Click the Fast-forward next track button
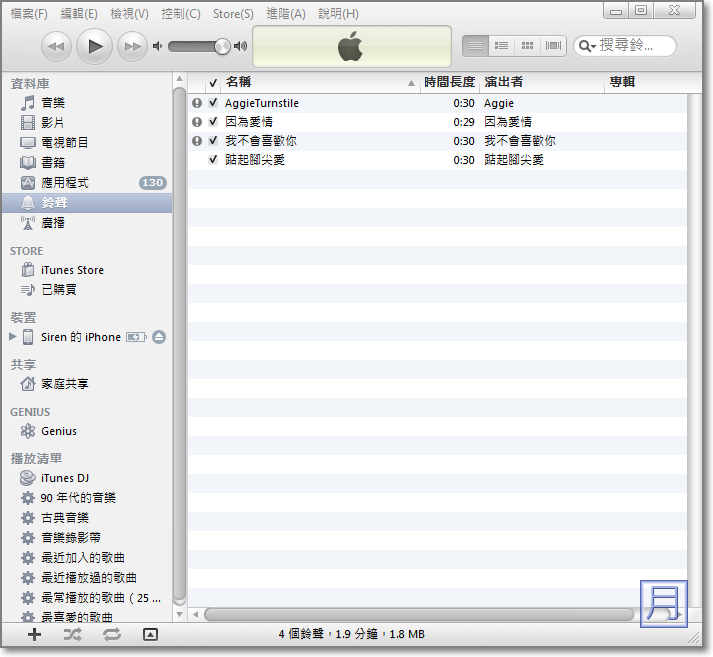 pyautogui.click(x=132, y=46)
